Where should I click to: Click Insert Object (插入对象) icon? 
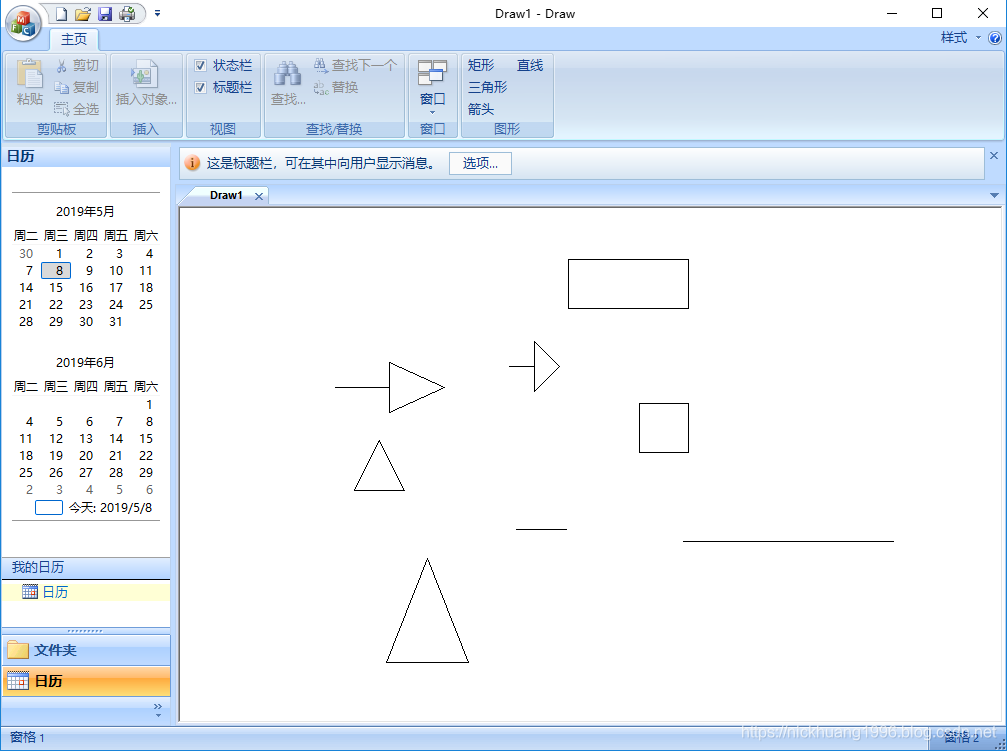pyautogui.click(x=146, y=82)
